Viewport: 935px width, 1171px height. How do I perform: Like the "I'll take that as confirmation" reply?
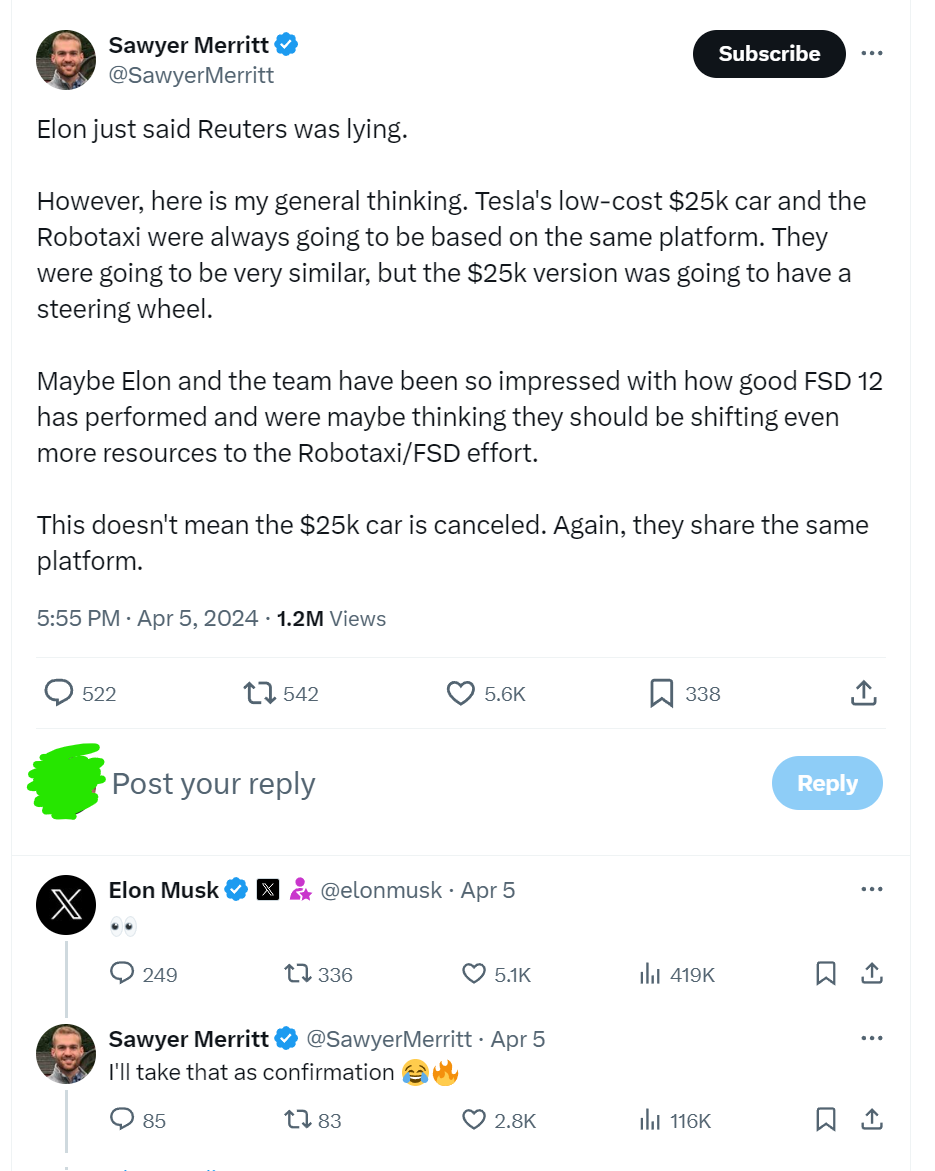pyautogui.click(x=474, y=1120)
